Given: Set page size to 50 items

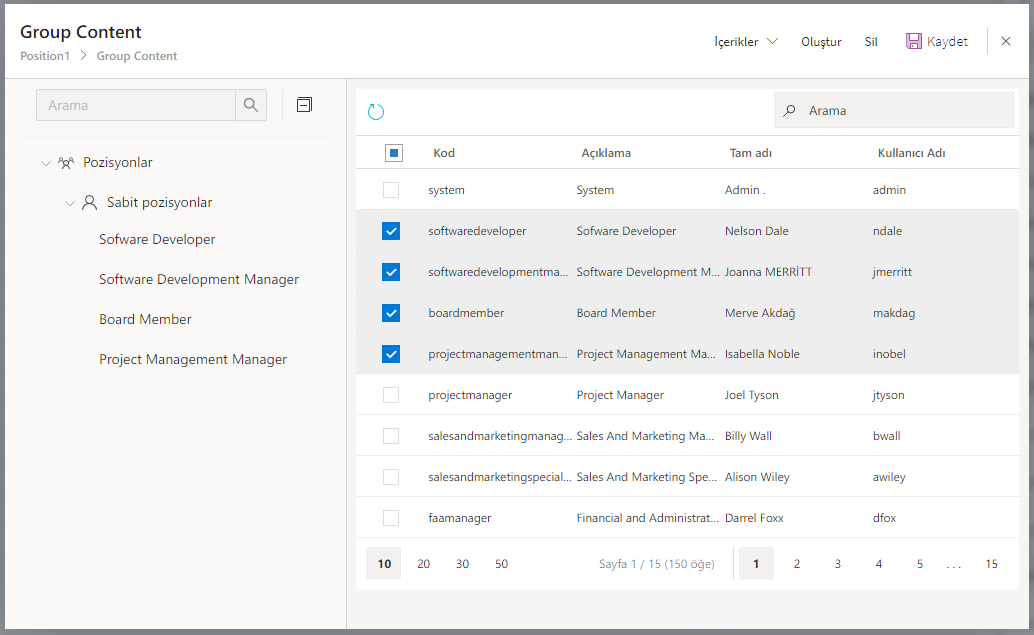Looking at the screenshot, I should coord(501,564).
